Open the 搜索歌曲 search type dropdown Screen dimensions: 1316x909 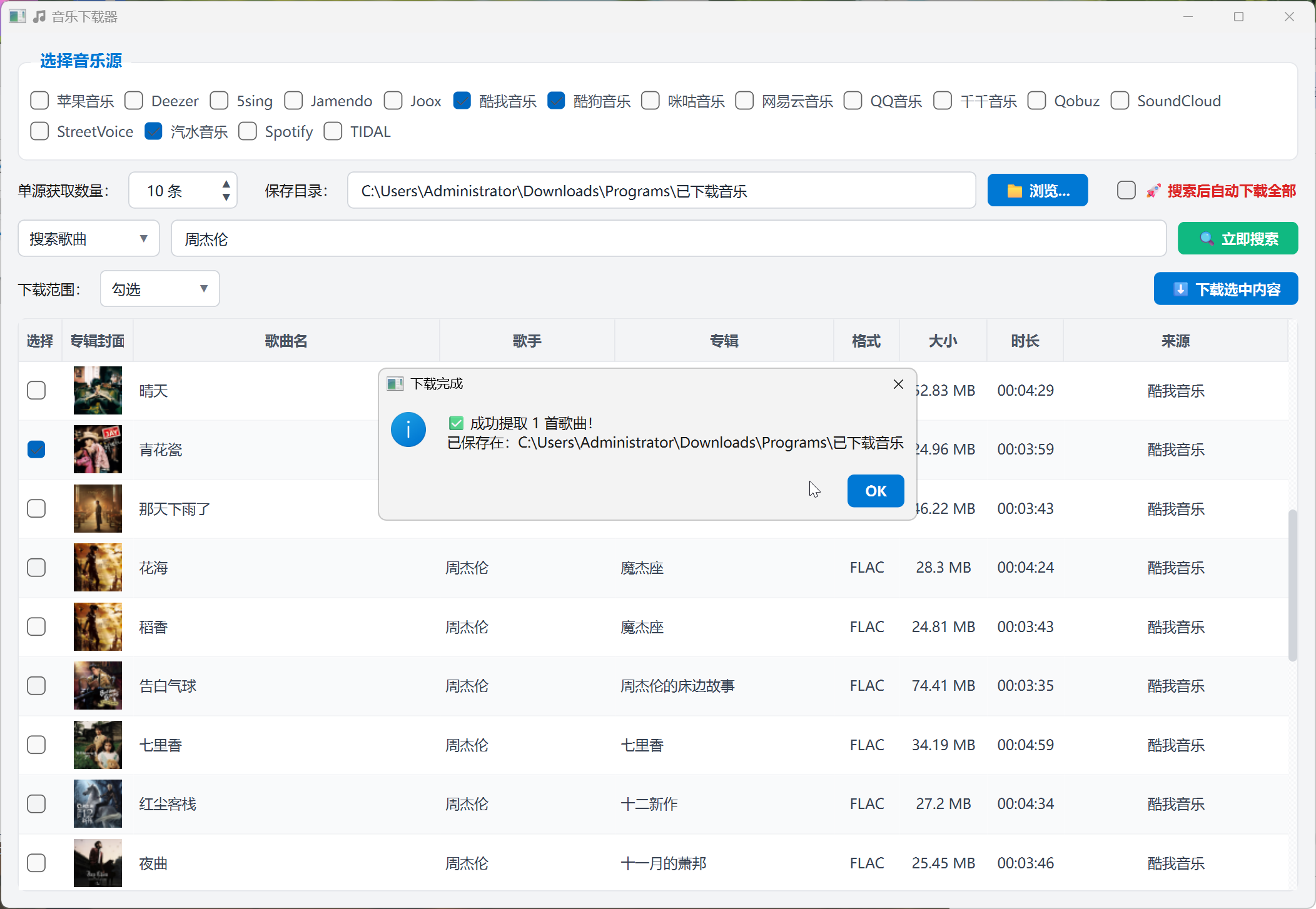[89, 238]
